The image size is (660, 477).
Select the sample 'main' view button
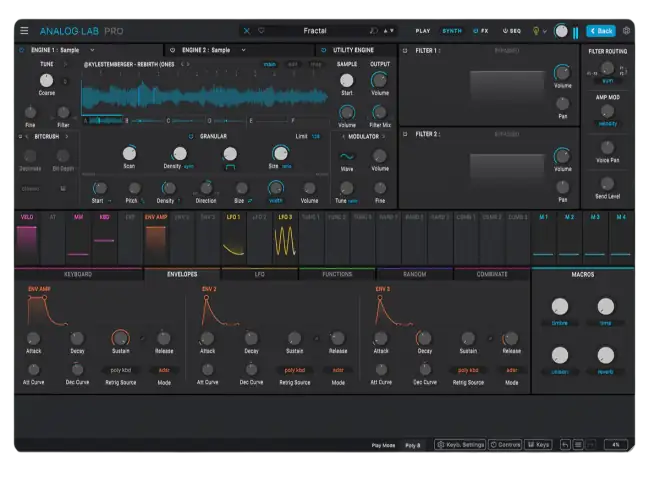click(269, 64)
